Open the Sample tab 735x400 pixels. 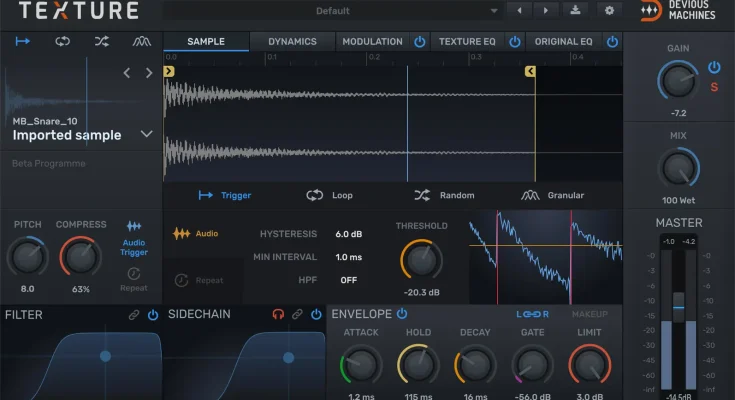point(205,42)
